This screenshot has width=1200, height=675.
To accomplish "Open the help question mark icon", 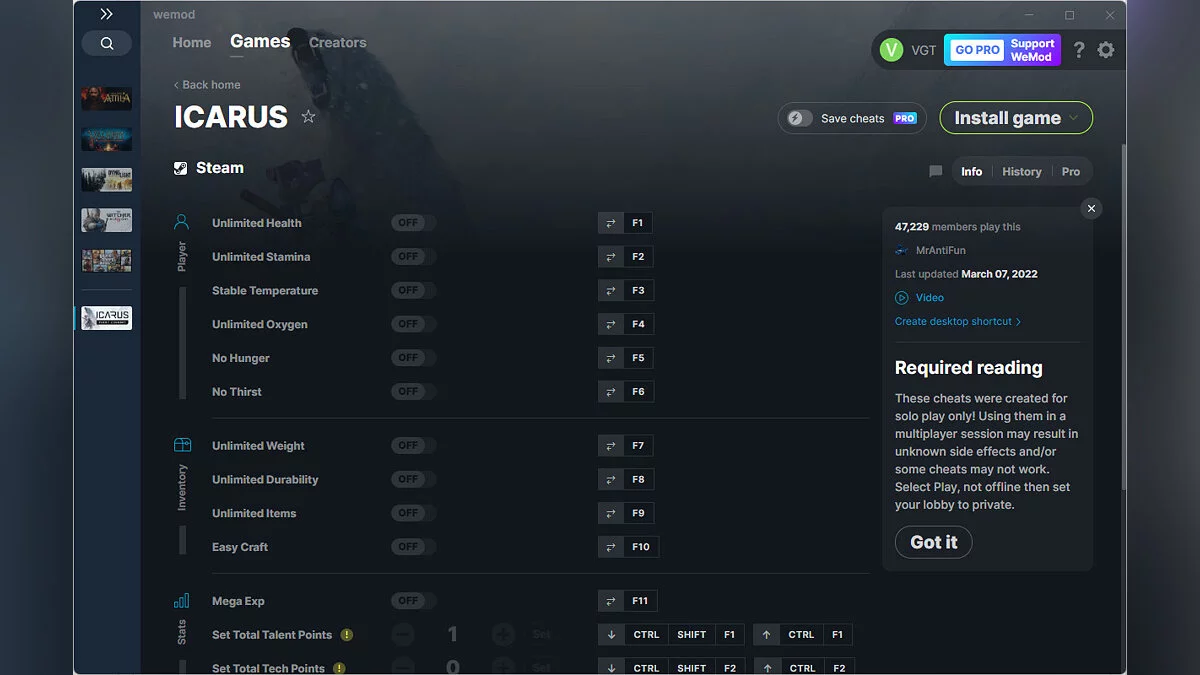I will click(x=1079, y=50).
